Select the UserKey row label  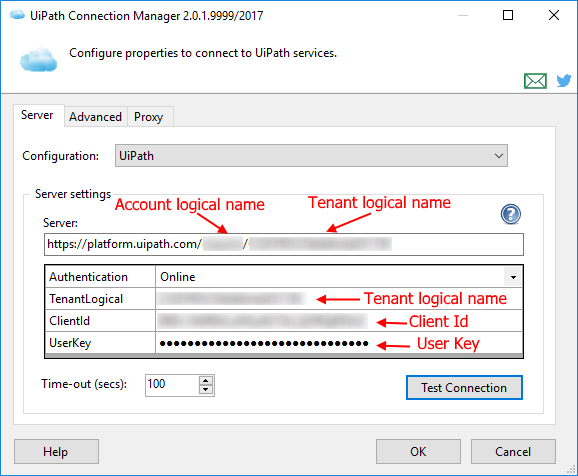100,343
